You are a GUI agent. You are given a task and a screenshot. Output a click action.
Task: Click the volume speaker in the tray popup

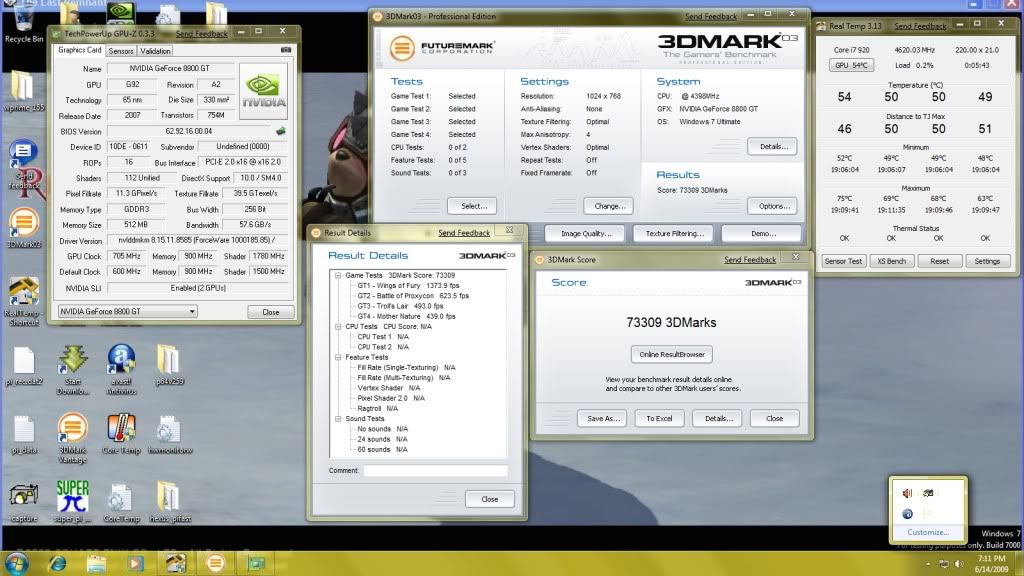pos(907,493)
